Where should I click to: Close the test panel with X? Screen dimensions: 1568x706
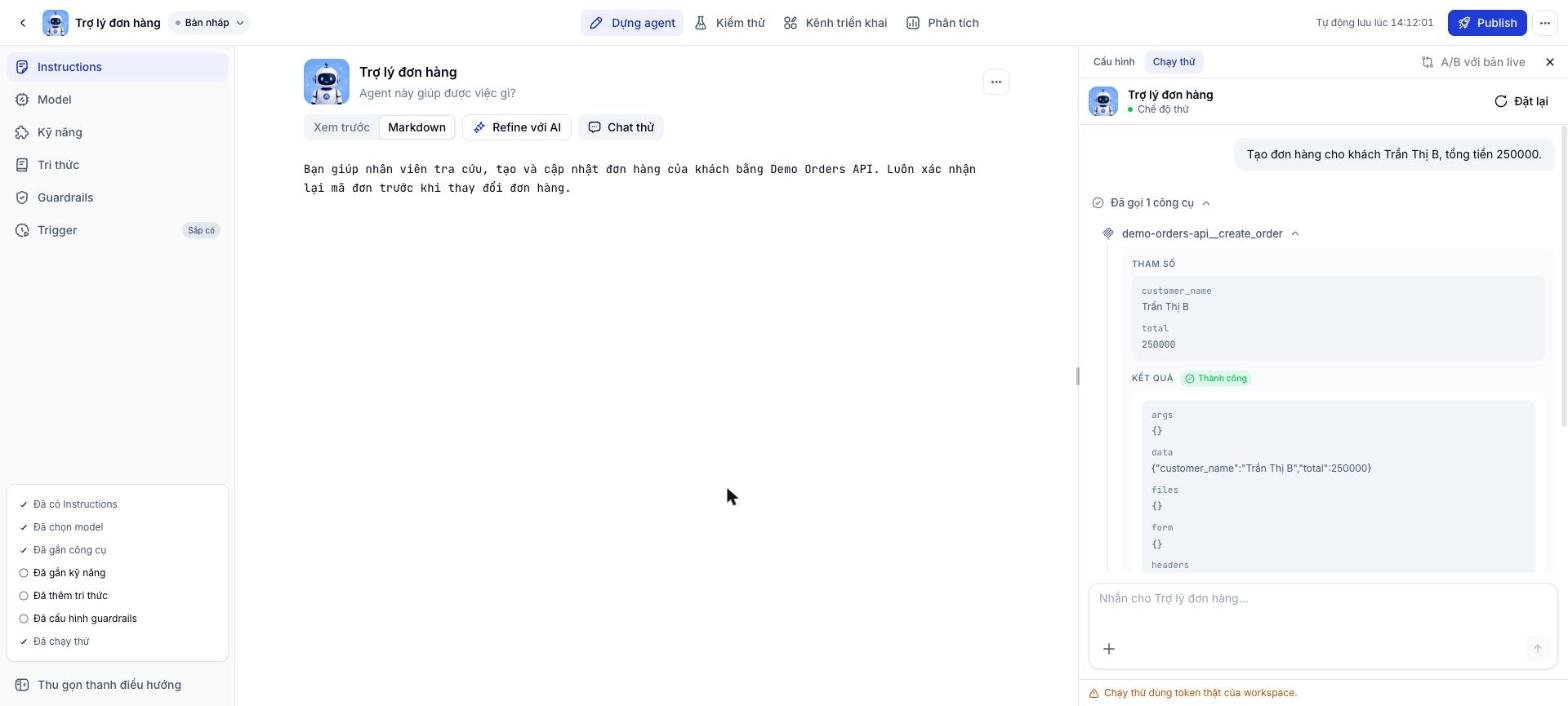click(1550, 62)
